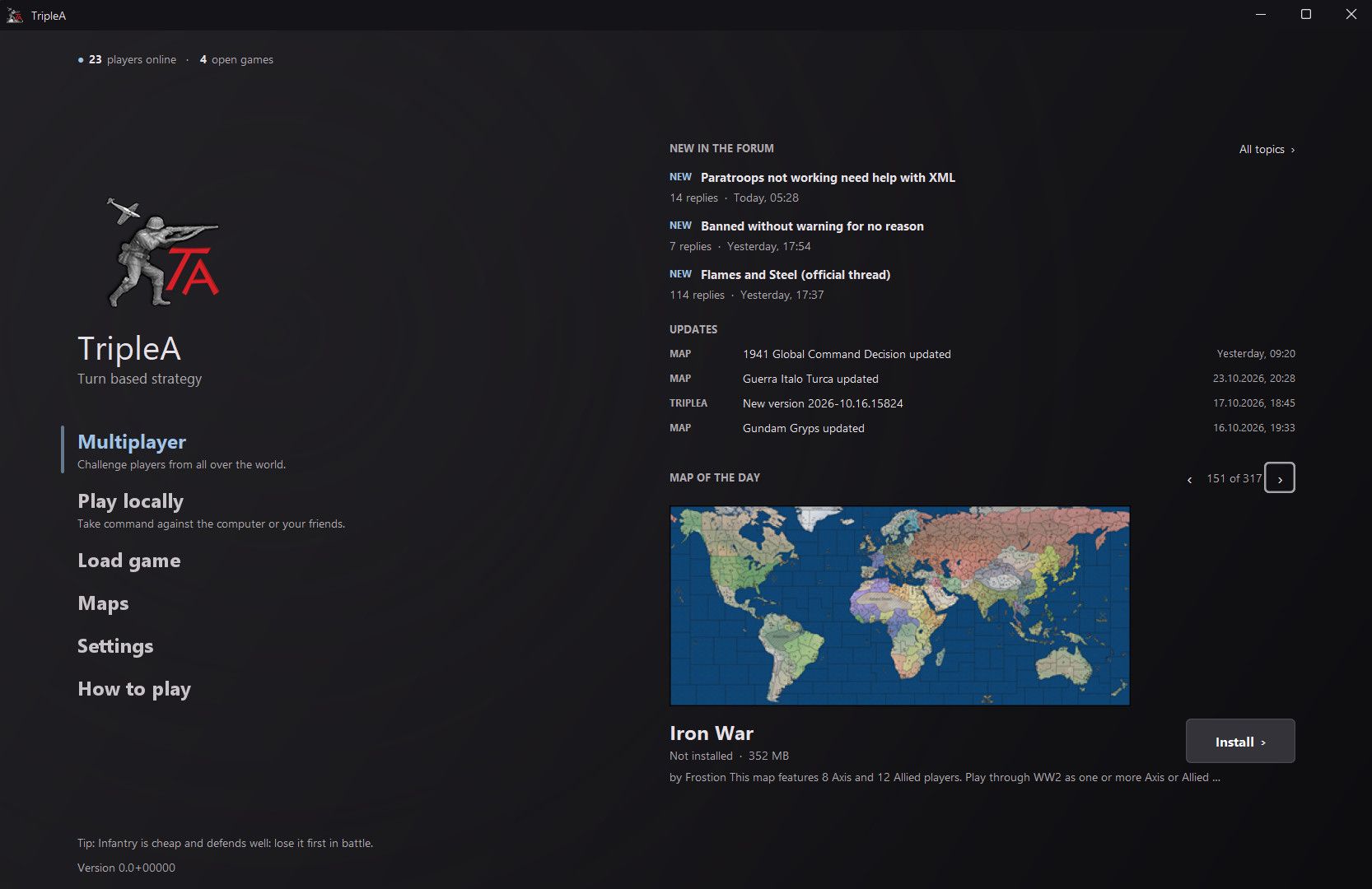Viewport: 1372px width, 889px height.
Task: Click the 4 open games count
Action: click(236, 59)
